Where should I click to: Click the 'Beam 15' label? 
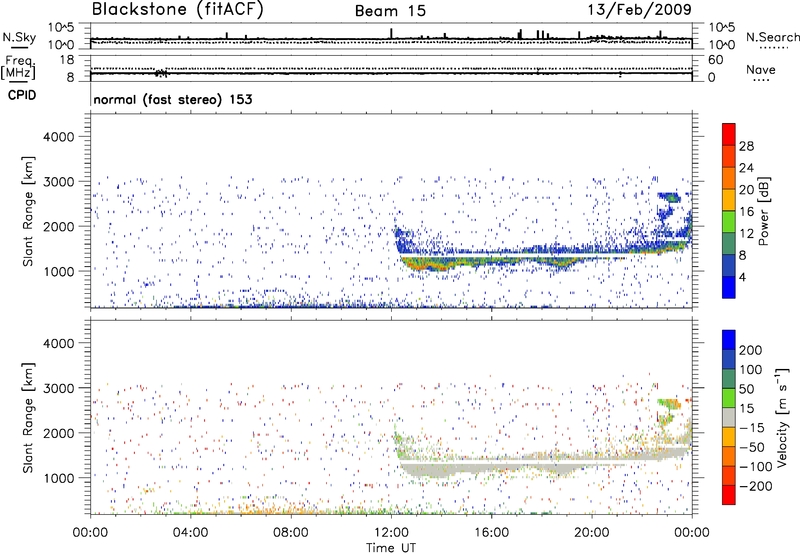pos(390,11)
